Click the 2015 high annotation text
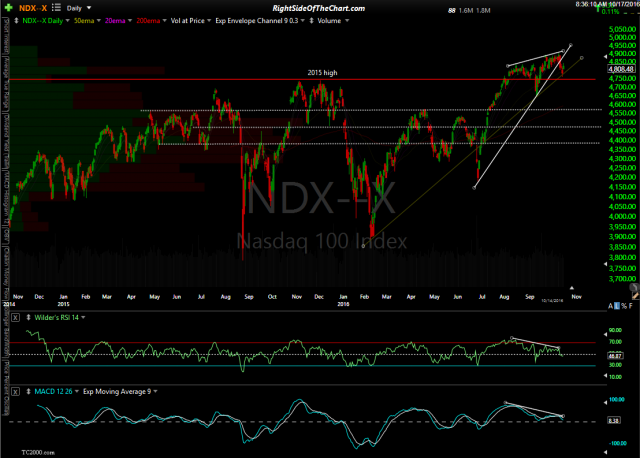Image resolution: width=640 pixels, height=458 pixels. click(322, 73)
